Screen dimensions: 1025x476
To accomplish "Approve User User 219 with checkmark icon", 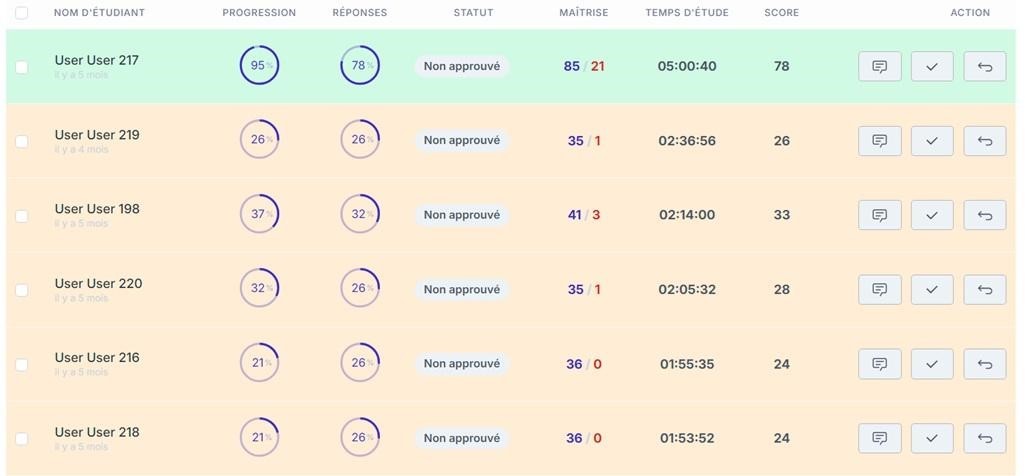I will (932, 141).
